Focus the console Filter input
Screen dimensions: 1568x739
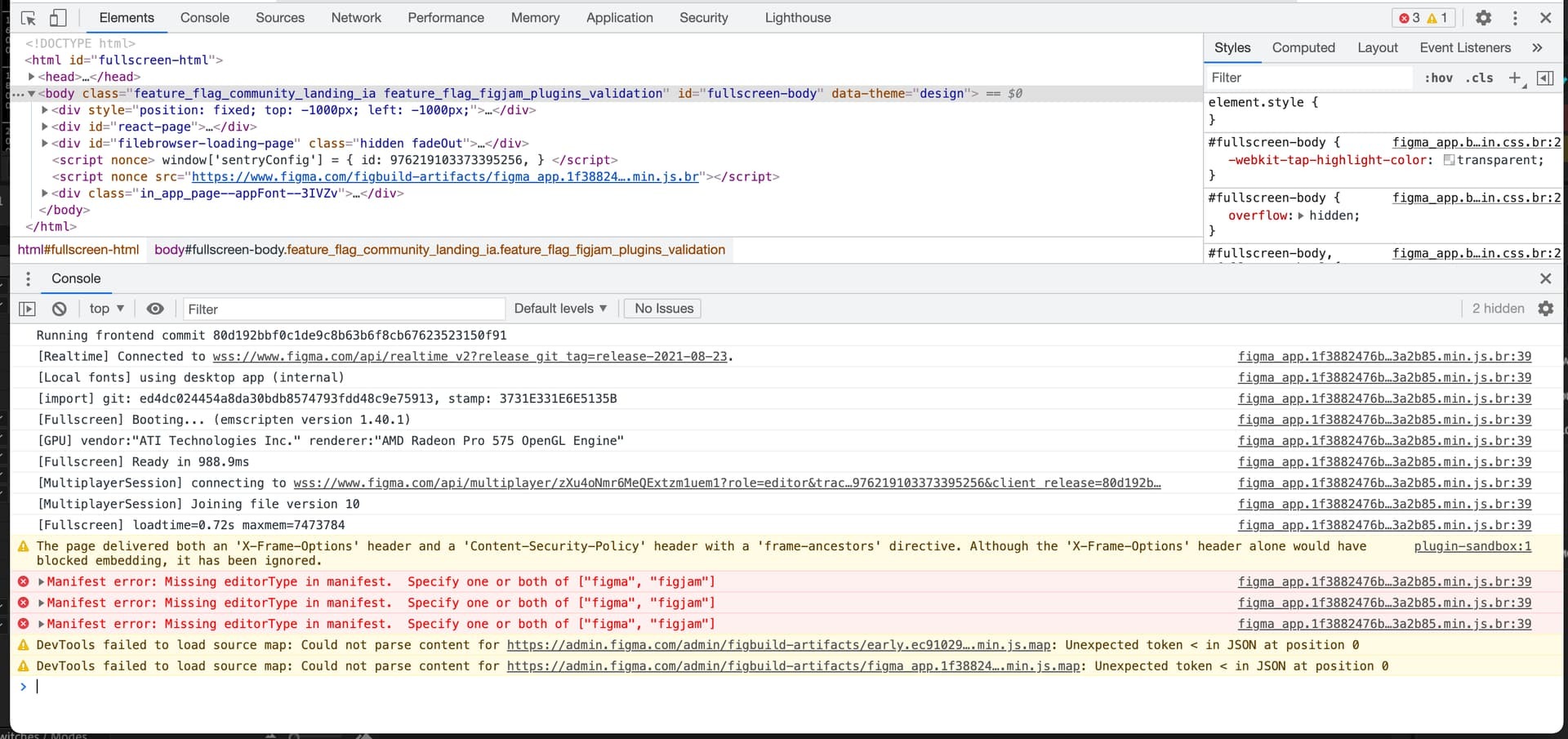click(343, 309)
